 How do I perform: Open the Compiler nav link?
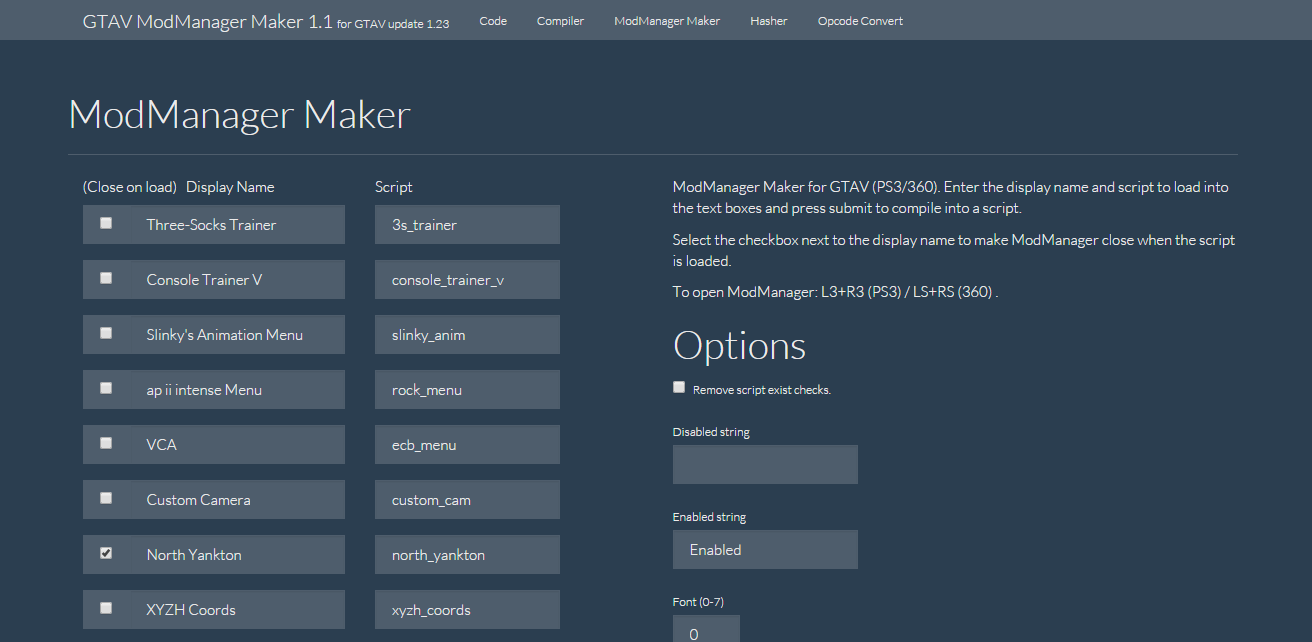[x=560, y=21]
